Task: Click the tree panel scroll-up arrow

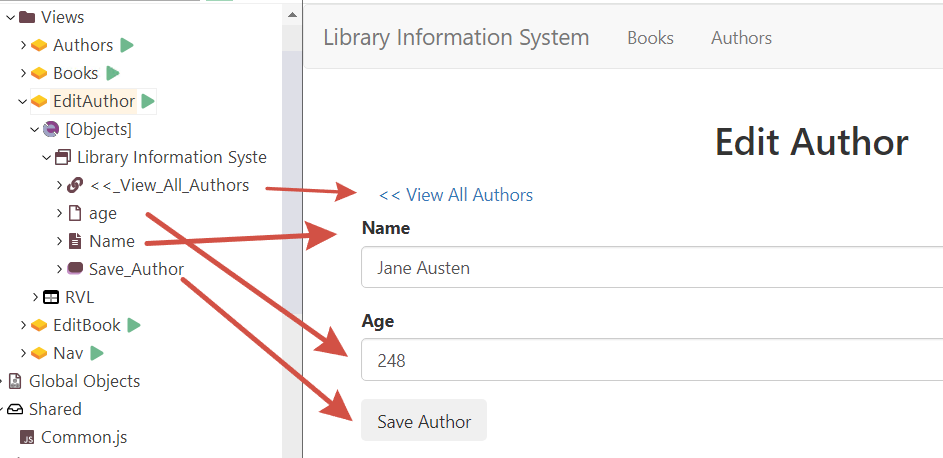Action: pyautogui.click(x=292, y=15)
